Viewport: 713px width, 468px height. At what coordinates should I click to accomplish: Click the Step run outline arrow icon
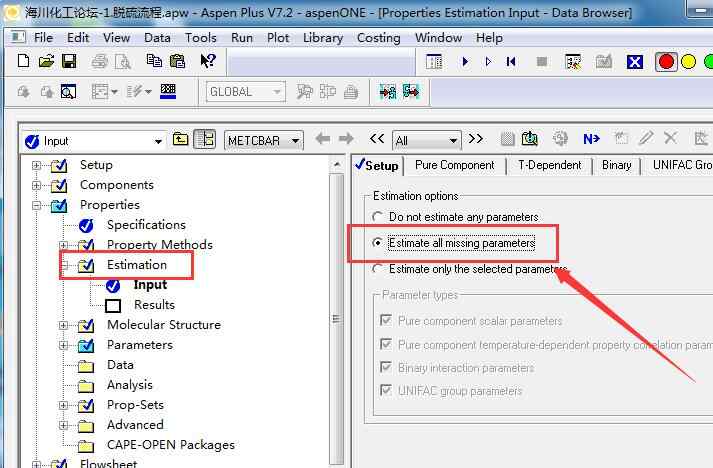[488, 61]
